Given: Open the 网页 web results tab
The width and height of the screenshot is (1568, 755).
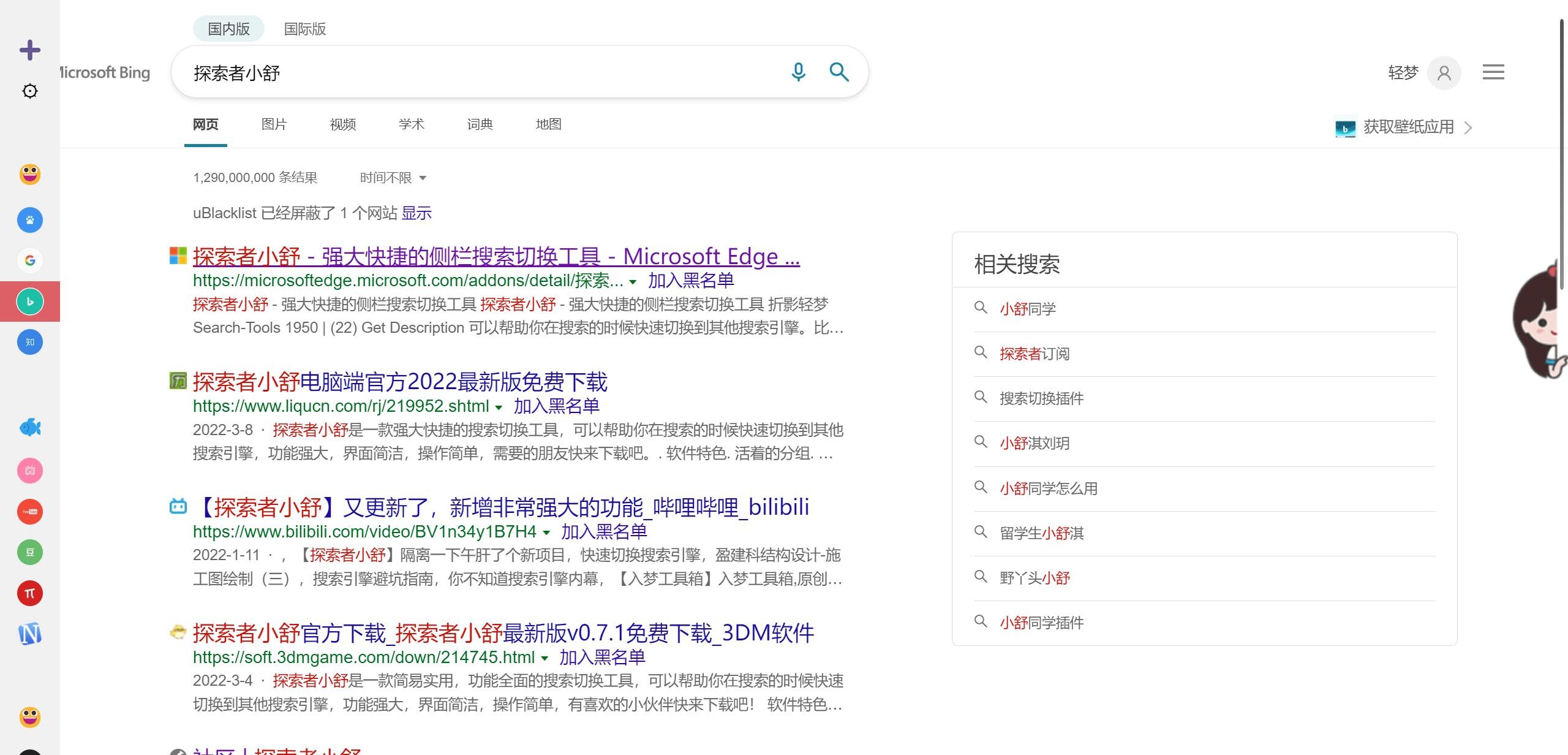Looking at the screenshot, I should [205, 124].
